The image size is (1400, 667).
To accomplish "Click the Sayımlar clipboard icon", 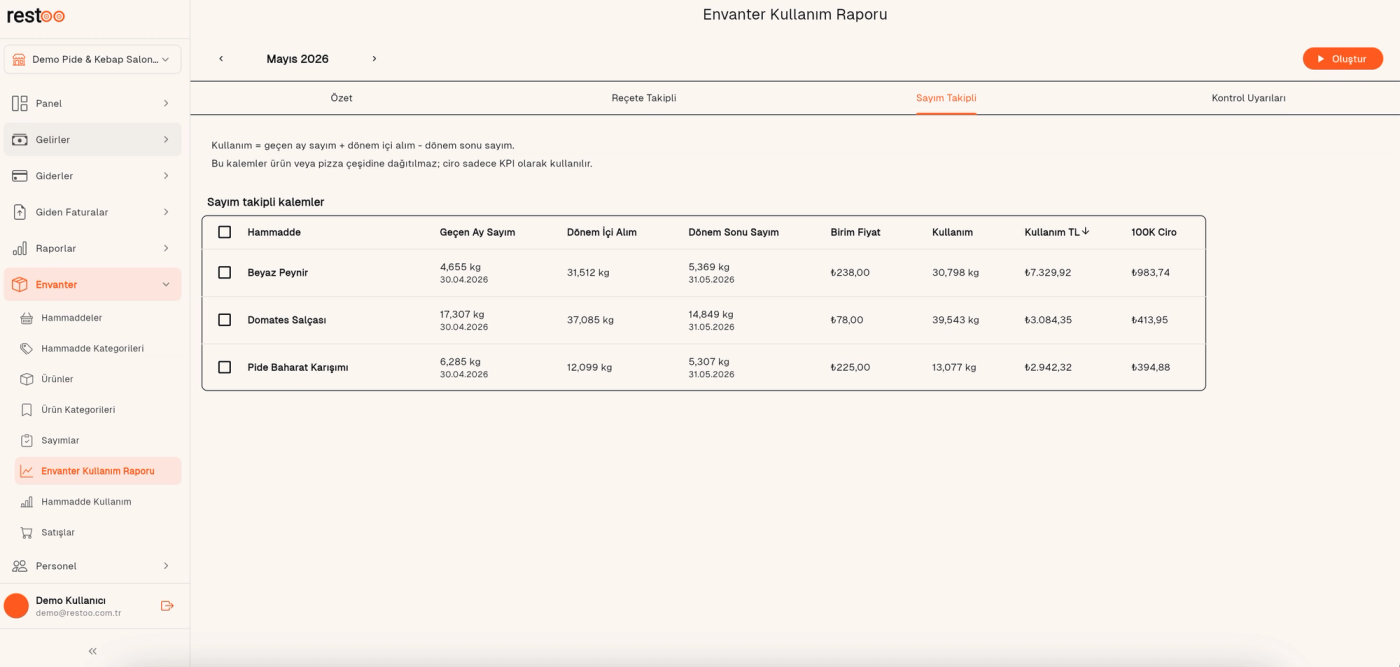I will point(27,441).
